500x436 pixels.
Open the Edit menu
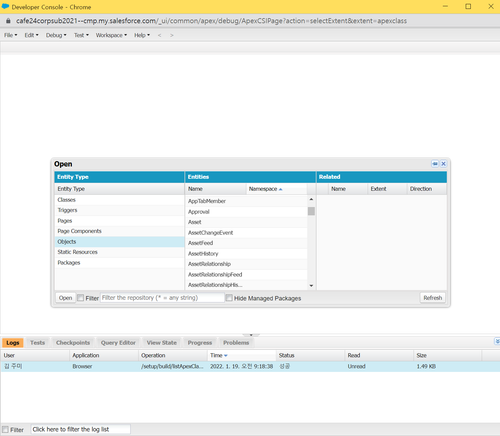click(x=31, y=35)
